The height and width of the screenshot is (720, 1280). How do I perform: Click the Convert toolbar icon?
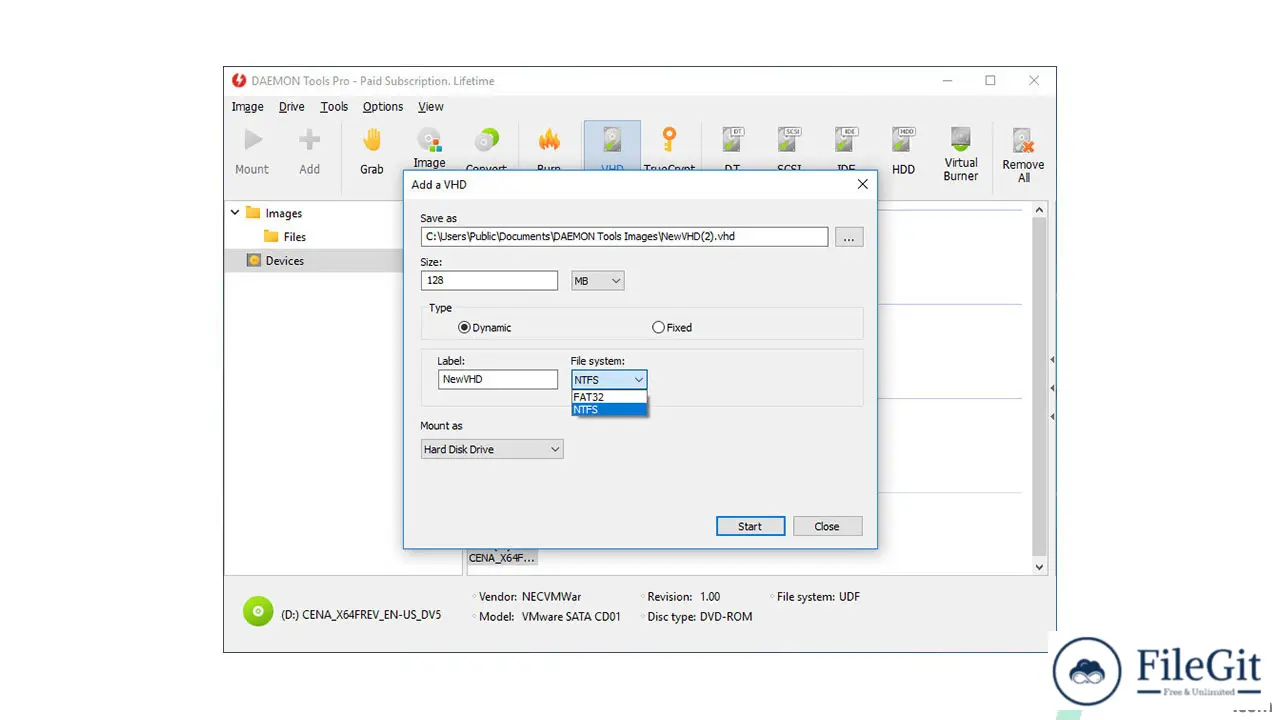click(487, 140)
